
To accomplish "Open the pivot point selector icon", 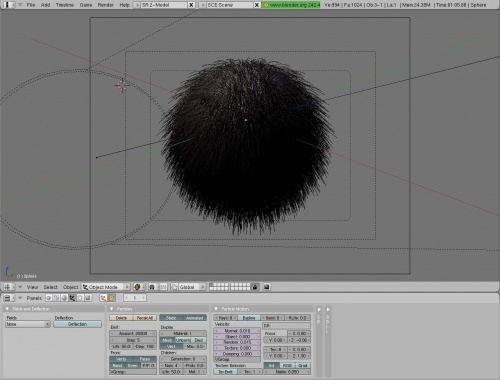I will point(153,287).
